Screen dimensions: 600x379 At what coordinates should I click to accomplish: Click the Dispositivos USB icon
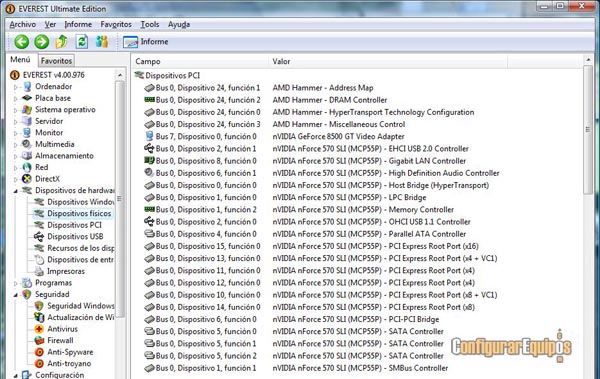(39, 236)
